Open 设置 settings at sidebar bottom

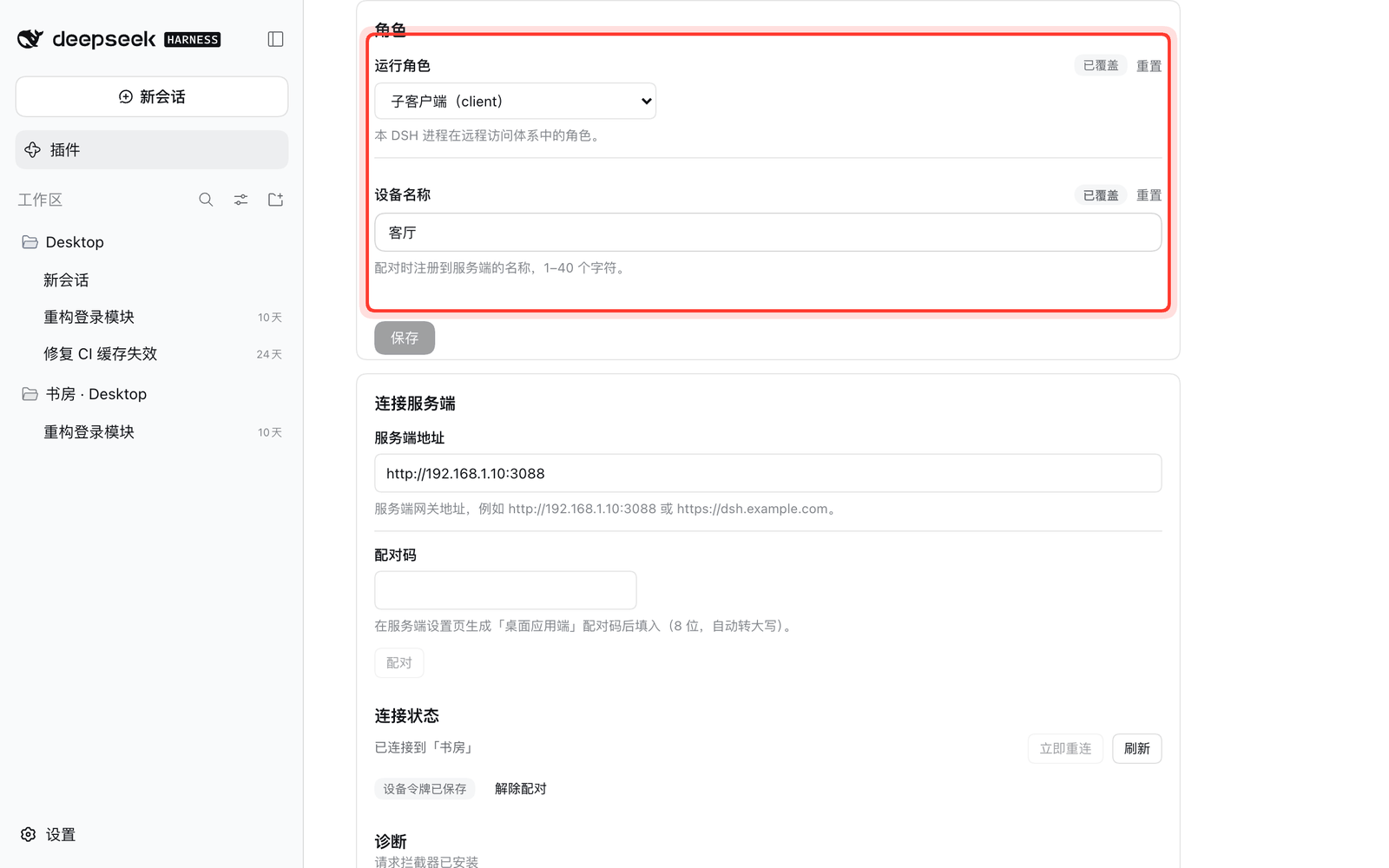pyautogui.click(x=49, y=835)
